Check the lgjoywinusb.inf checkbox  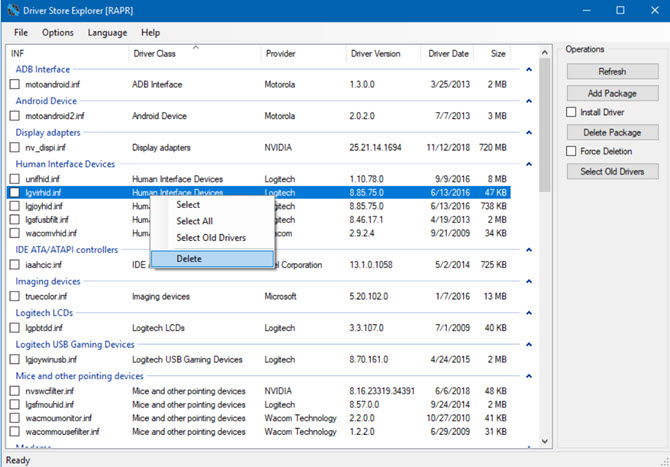[15, 359]
